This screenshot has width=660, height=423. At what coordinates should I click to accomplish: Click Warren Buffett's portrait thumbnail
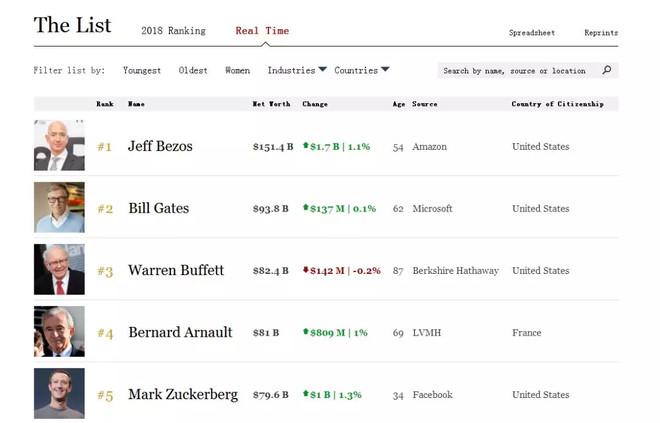[59, 270]
